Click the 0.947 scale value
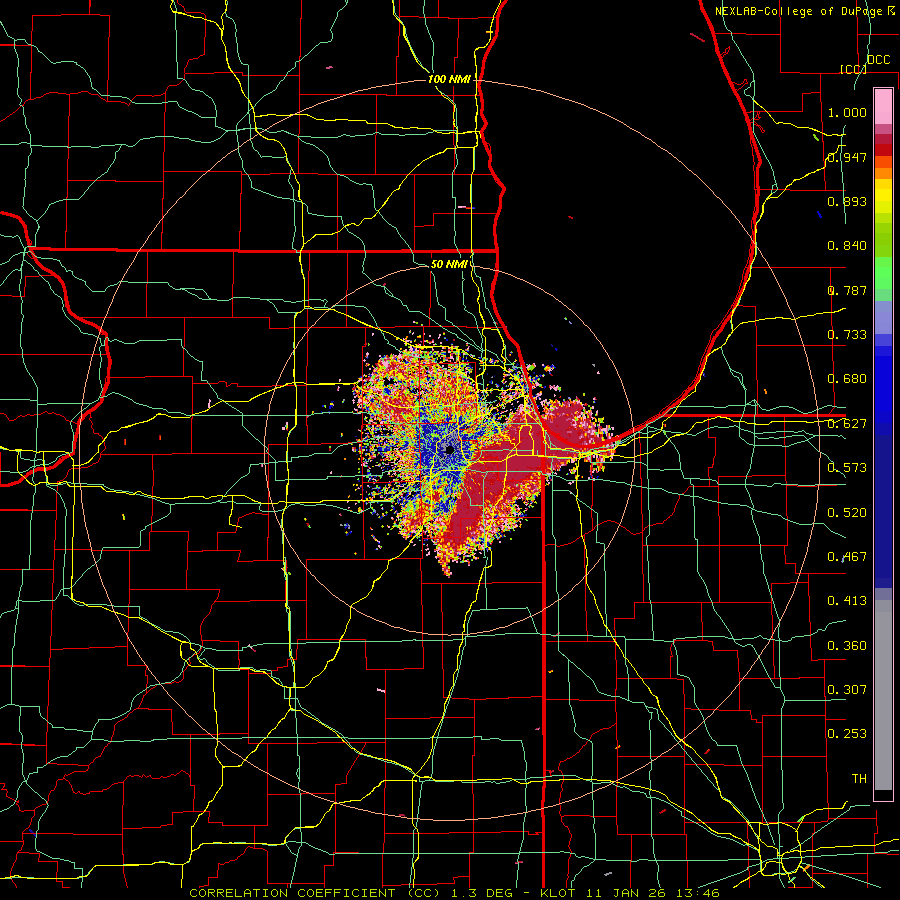The width and height of the screenshot is (900, 900). 847,157
